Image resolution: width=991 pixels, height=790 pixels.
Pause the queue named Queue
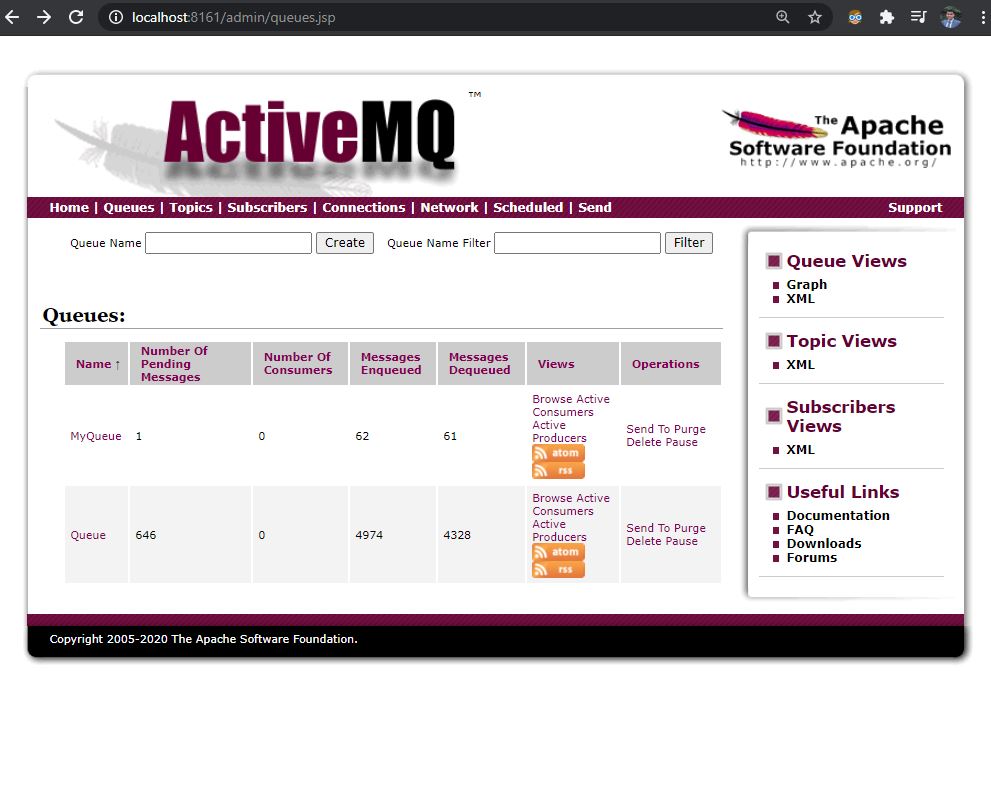pos(681,541)
